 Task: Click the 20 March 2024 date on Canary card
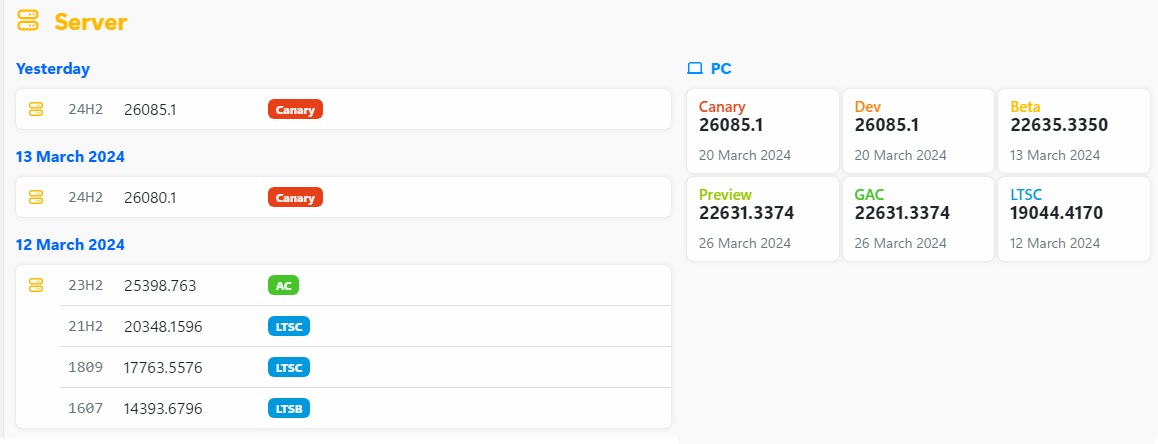(x=745, y=155)
